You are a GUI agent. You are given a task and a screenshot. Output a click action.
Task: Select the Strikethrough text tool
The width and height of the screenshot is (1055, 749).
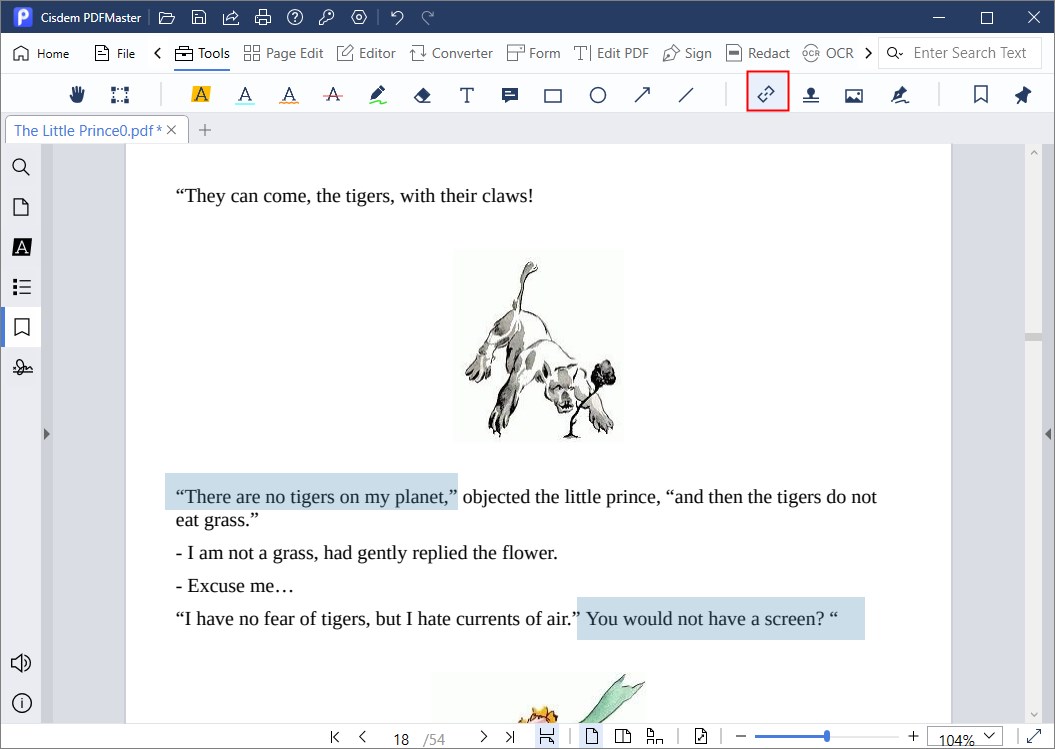[333, 95]
